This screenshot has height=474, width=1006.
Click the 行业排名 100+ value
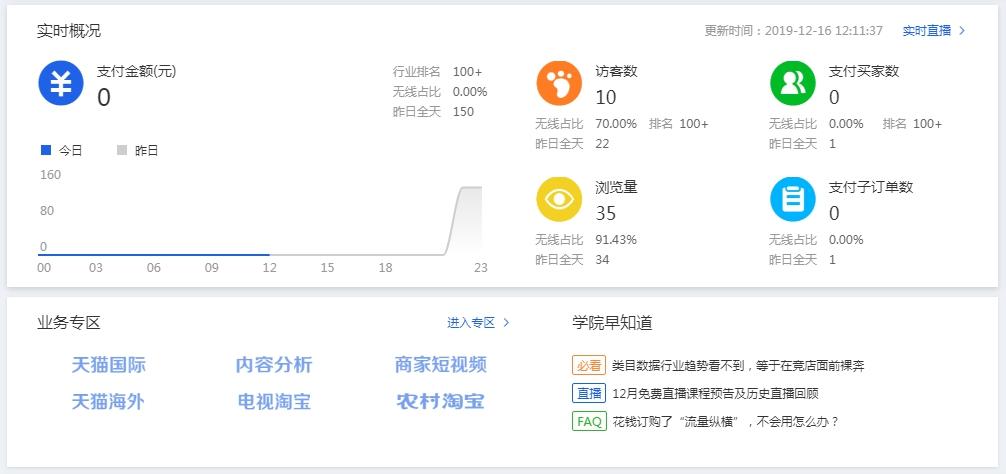click(x=467, y=71)
